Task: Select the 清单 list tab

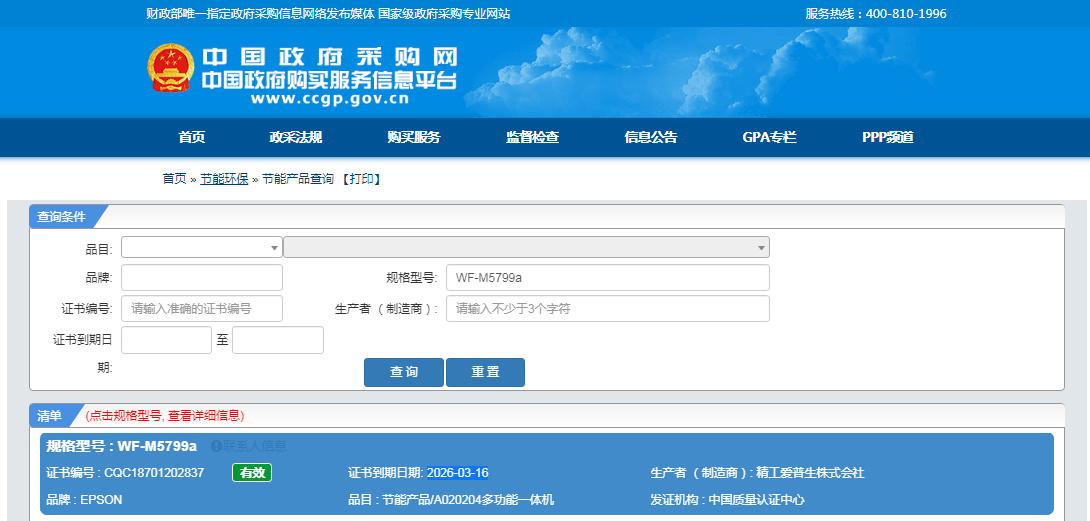Action: 49,415
